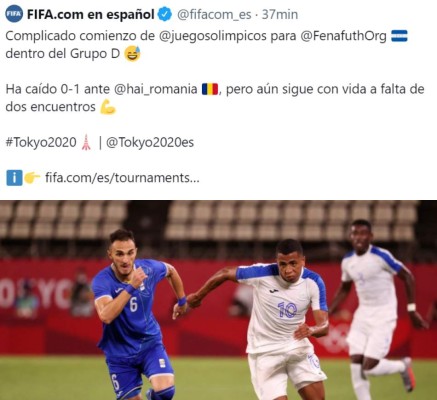The image size is (437, 400).
Task: Click the 37min tweet timestamp
Action: click(x=279, y=14)
